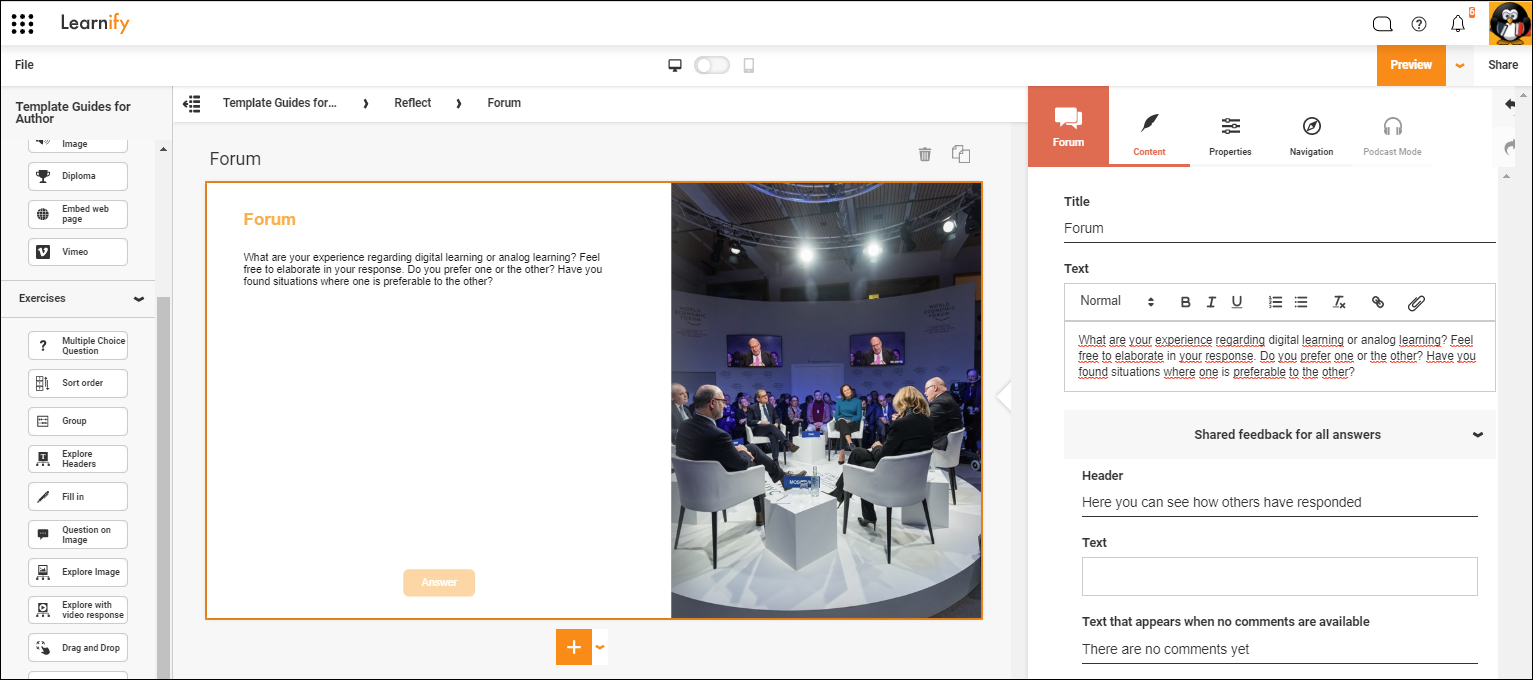Toggle italic formatting
This screenshot has width=1533, height=680.
(x=1211, y=302)
